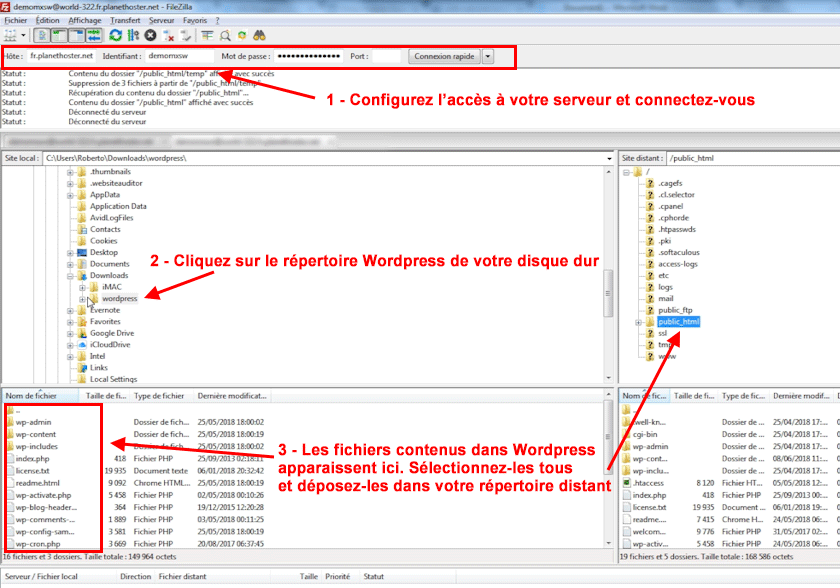Click local tree vertical scrollbar thumb

click(x=608, y=293)
